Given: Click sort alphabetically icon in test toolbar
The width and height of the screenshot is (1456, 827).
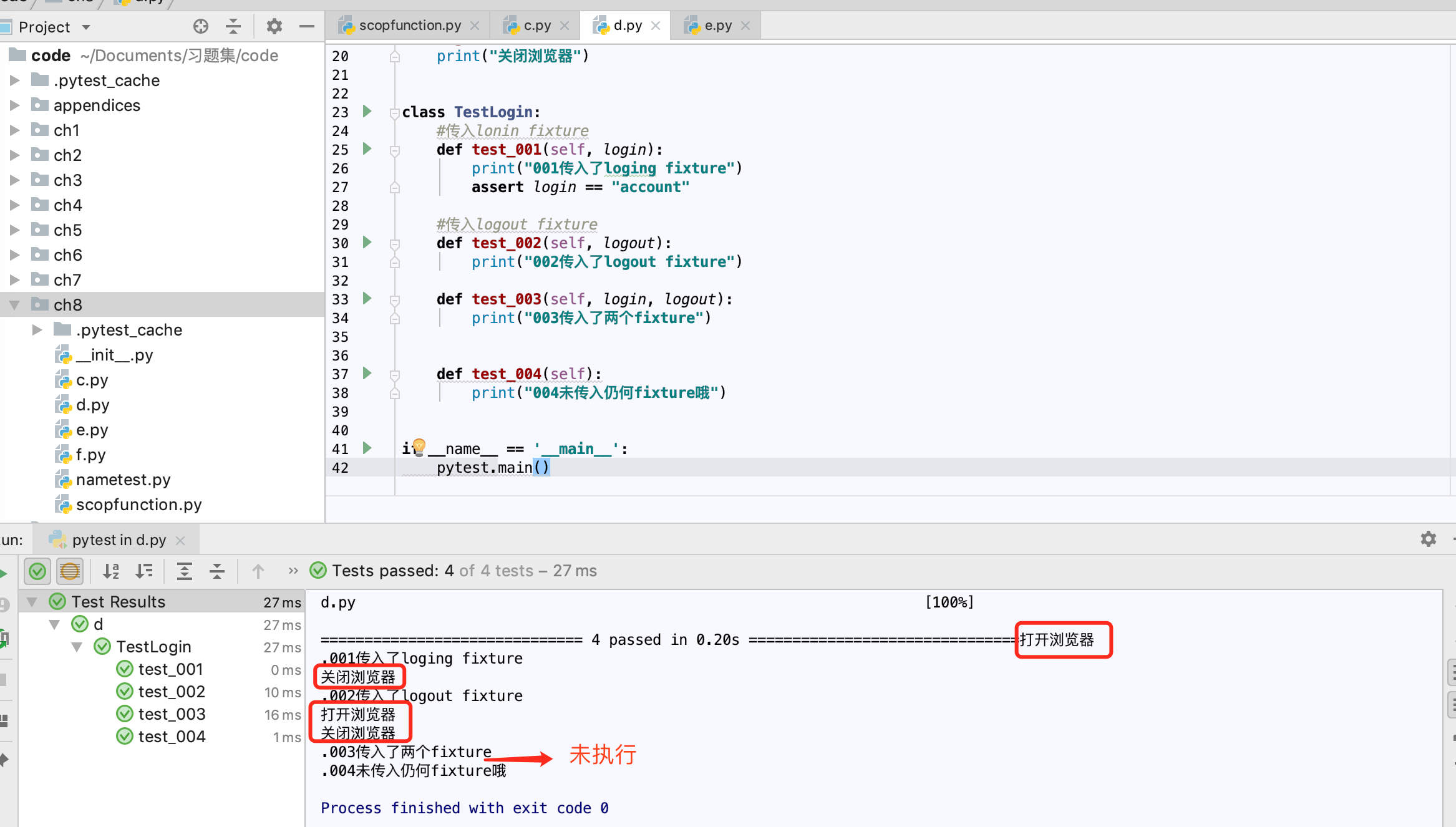Looking at the screenshot, I should (x=111, y=571).
